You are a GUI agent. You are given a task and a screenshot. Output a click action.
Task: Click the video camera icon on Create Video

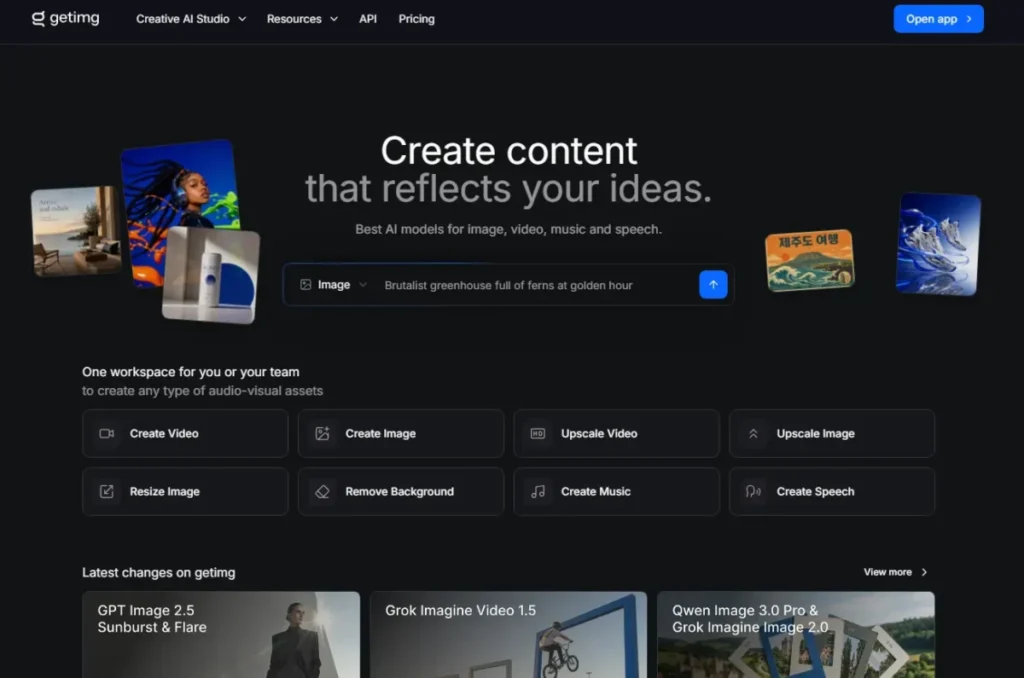106,434
